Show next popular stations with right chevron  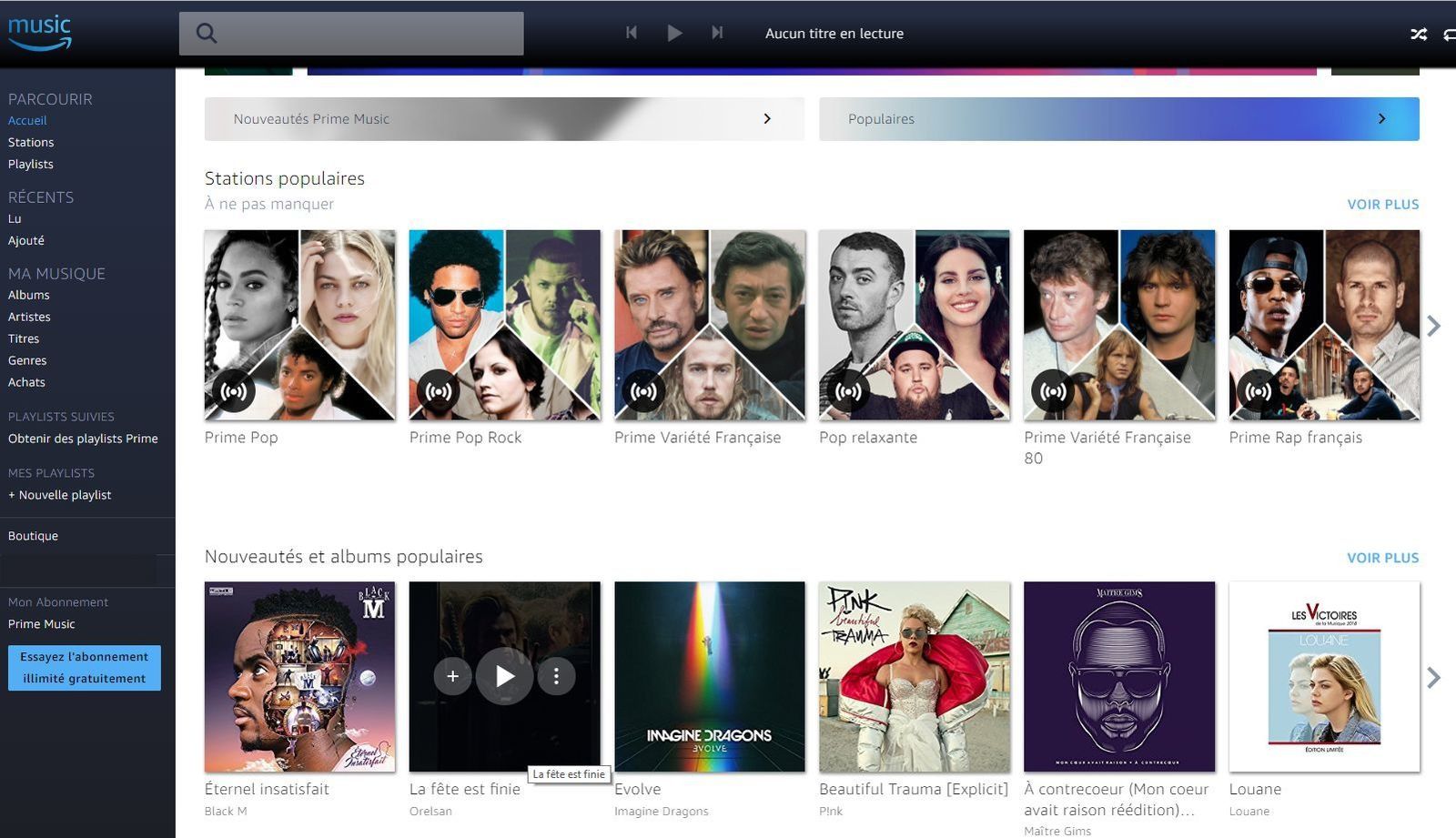pyautogui.click(x=1434, y=326)
